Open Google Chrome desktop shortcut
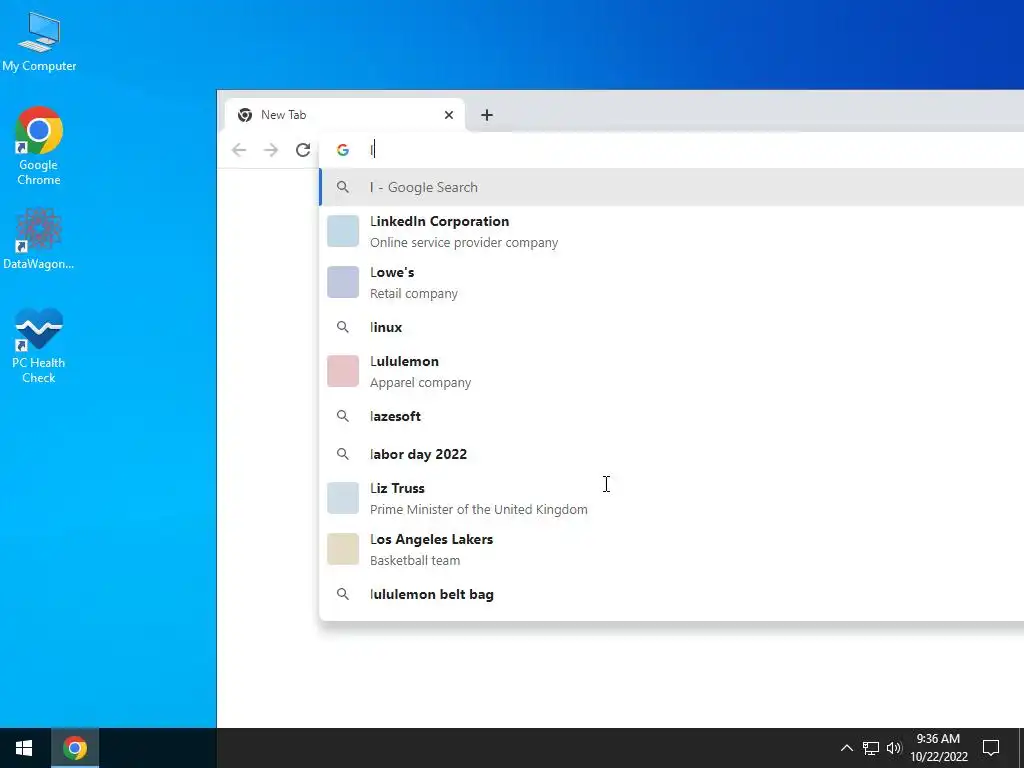Image resolution: width=1024 pixels, height=768 pixels. coord(39,146)
